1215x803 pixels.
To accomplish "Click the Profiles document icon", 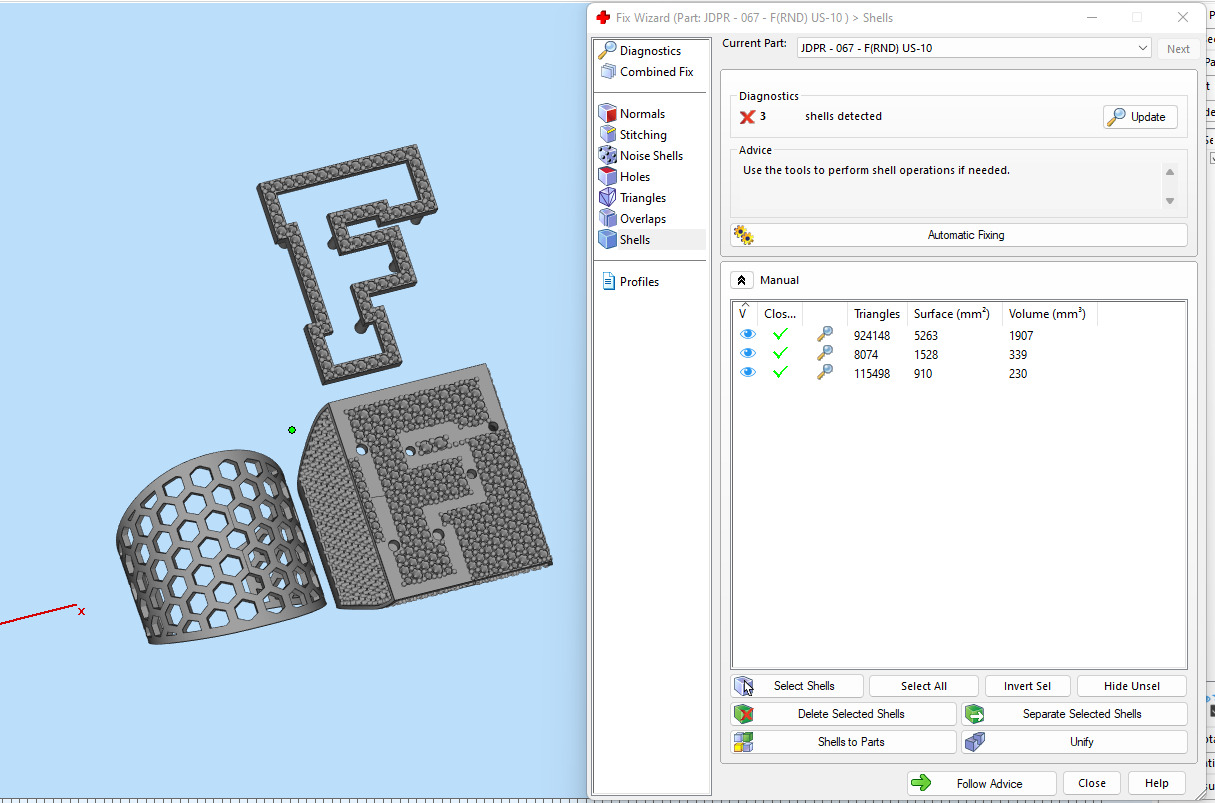I will pyautogui.click(x=608, y=282).
